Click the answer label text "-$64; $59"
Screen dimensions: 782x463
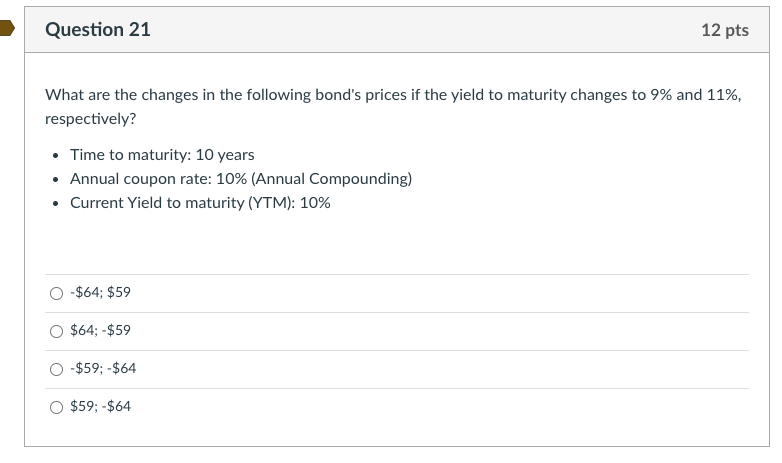pyautogui.click(x=100, y=293)
